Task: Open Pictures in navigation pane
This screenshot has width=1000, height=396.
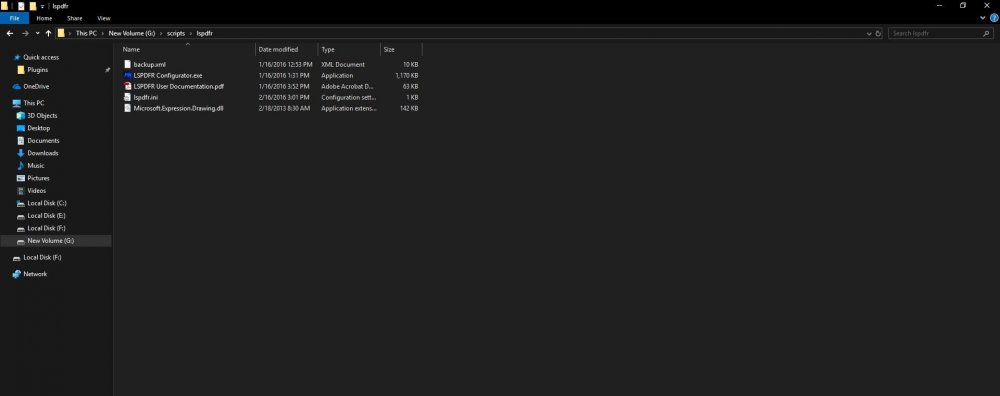Action: coord(38,178)
